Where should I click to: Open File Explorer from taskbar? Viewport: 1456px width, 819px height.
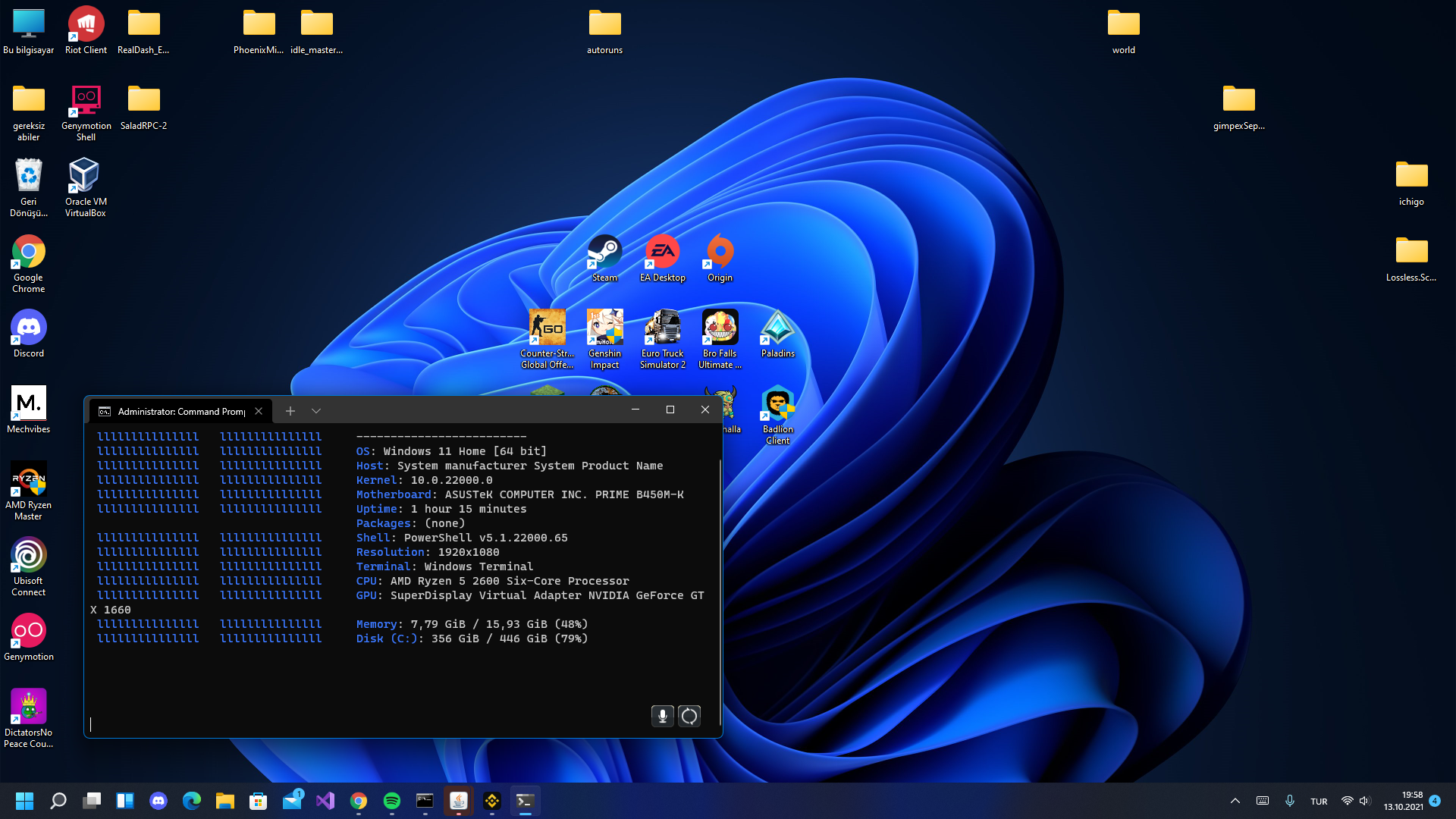pyautogui.click(x=224, y=801)
